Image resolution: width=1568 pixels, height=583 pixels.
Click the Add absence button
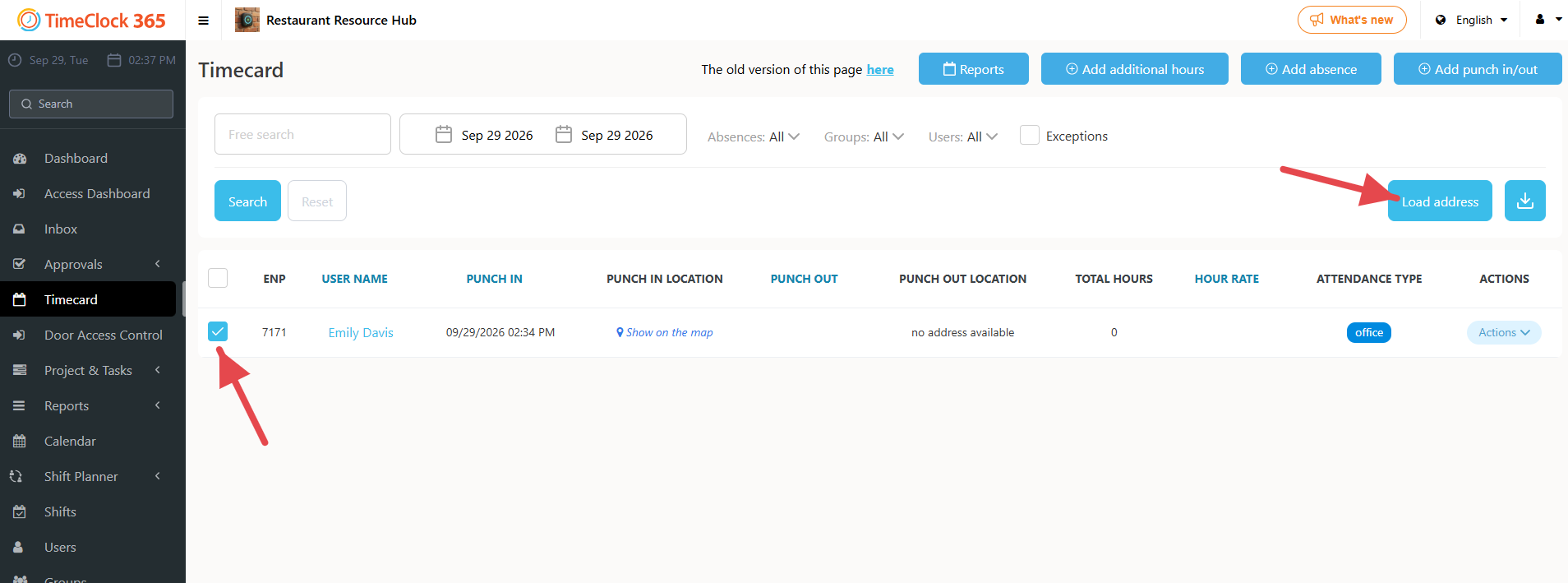coord(1311,69)
